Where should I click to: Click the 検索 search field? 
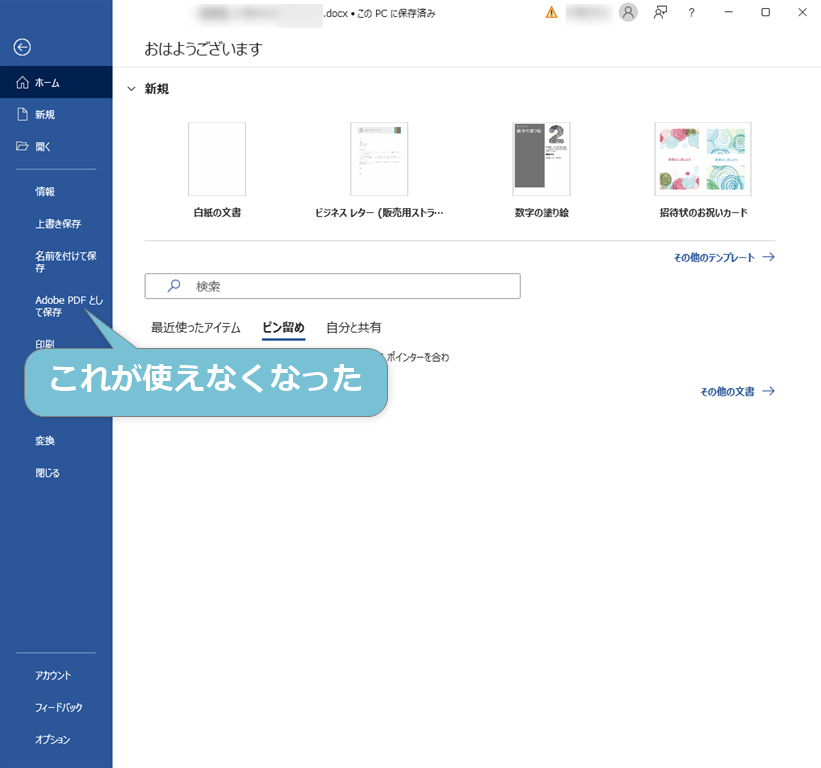[332, 286]
